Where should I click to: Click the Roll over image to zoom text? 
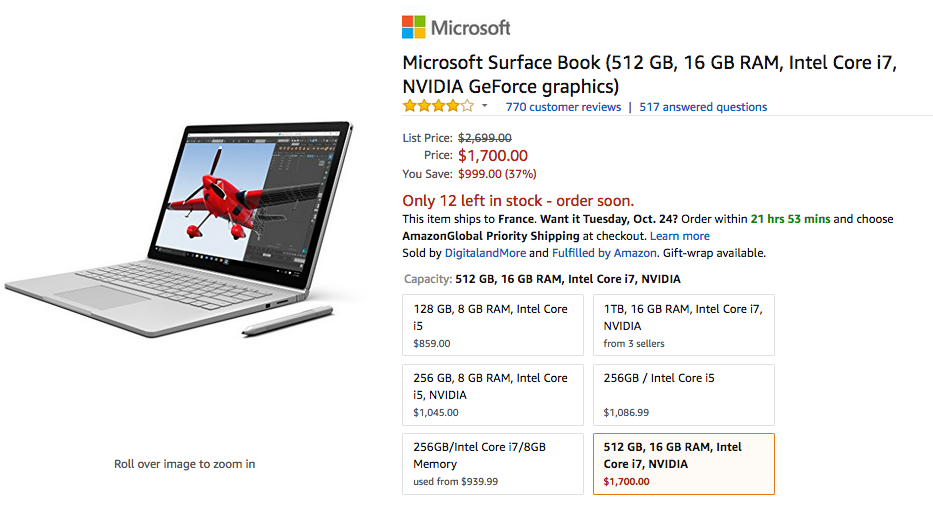(x=184, y=464)
